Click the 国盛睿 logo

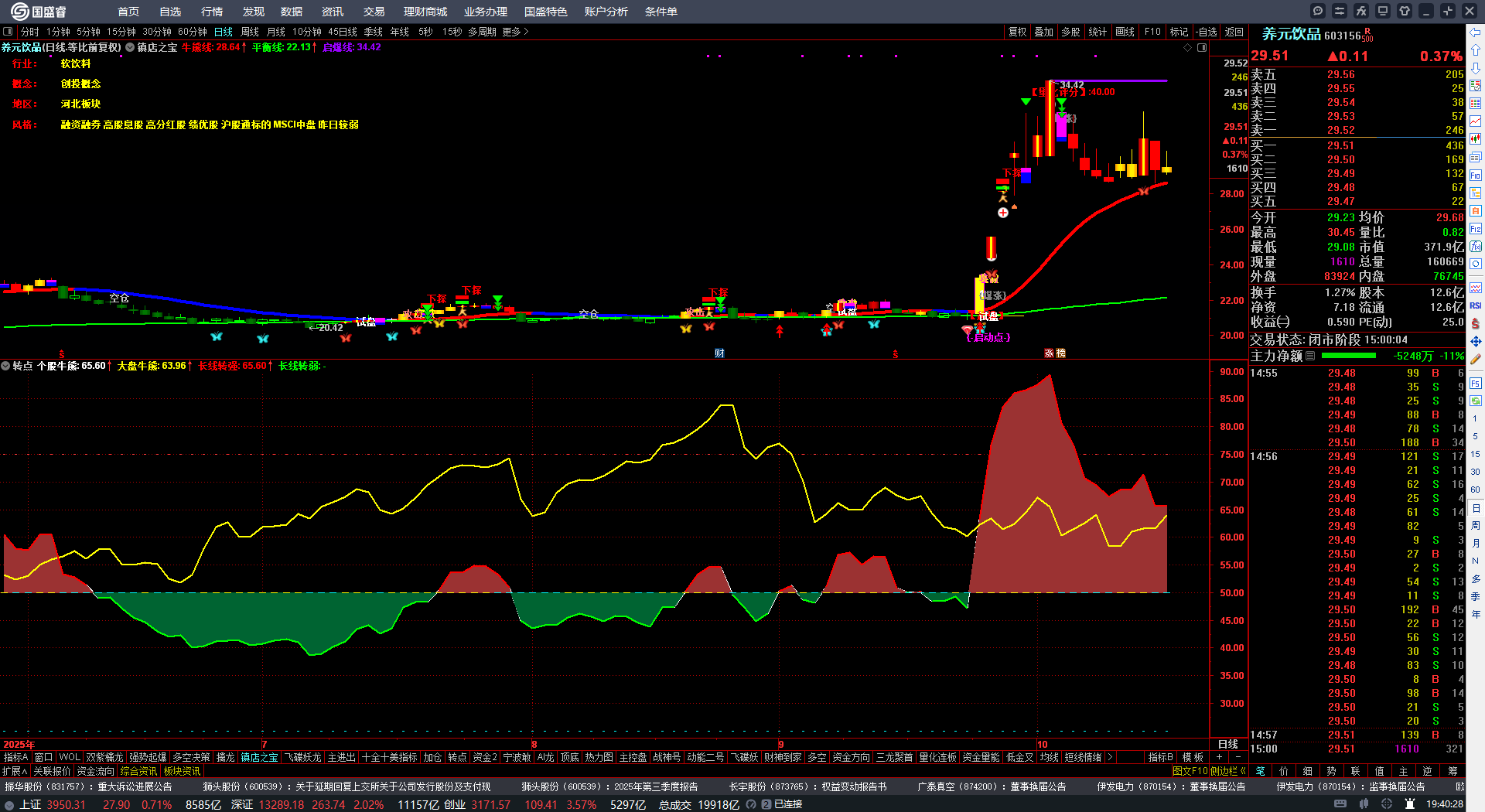pyautogui.click(x=39, y=12)
